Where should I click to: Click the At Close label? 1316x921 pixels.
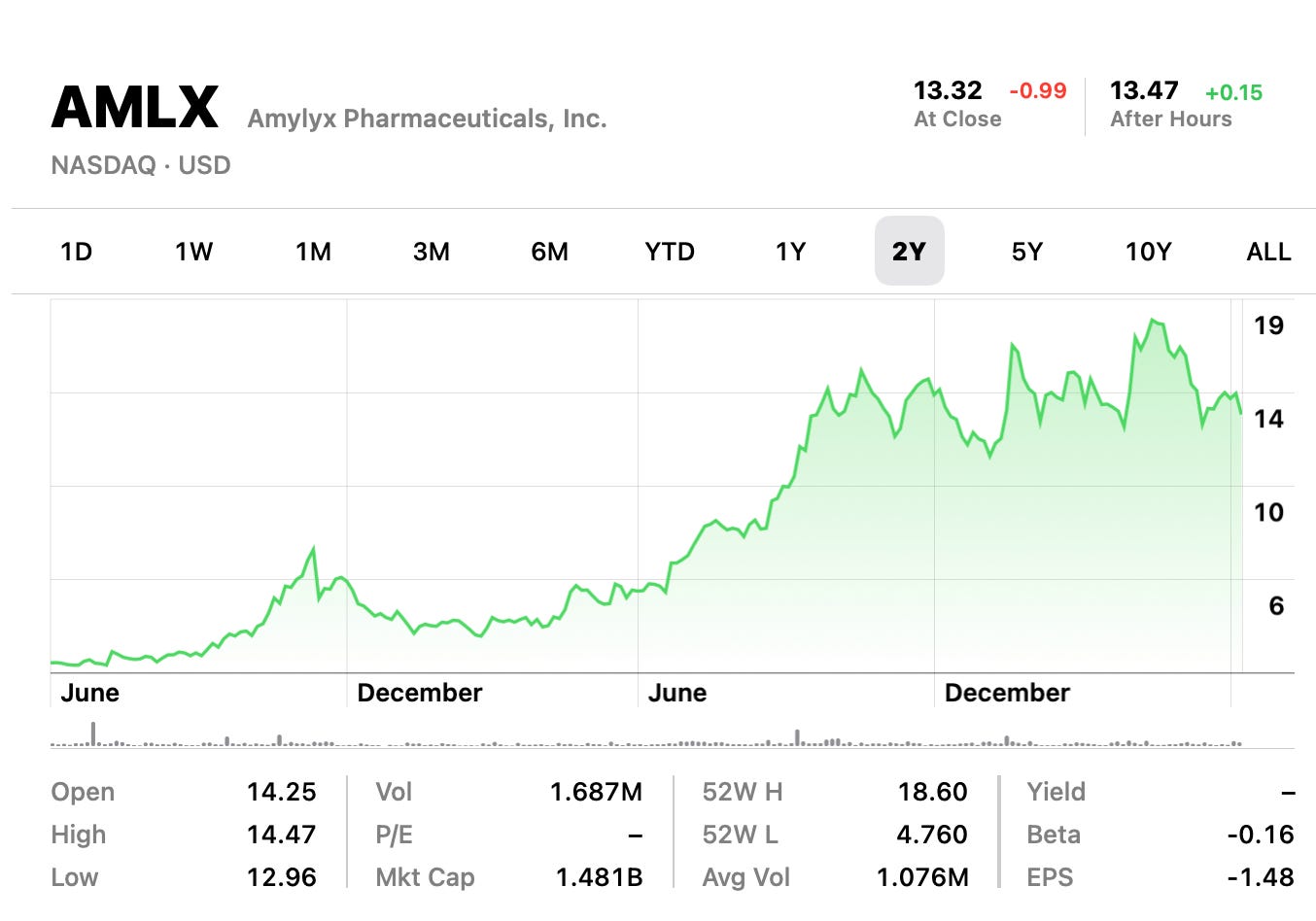957,119
